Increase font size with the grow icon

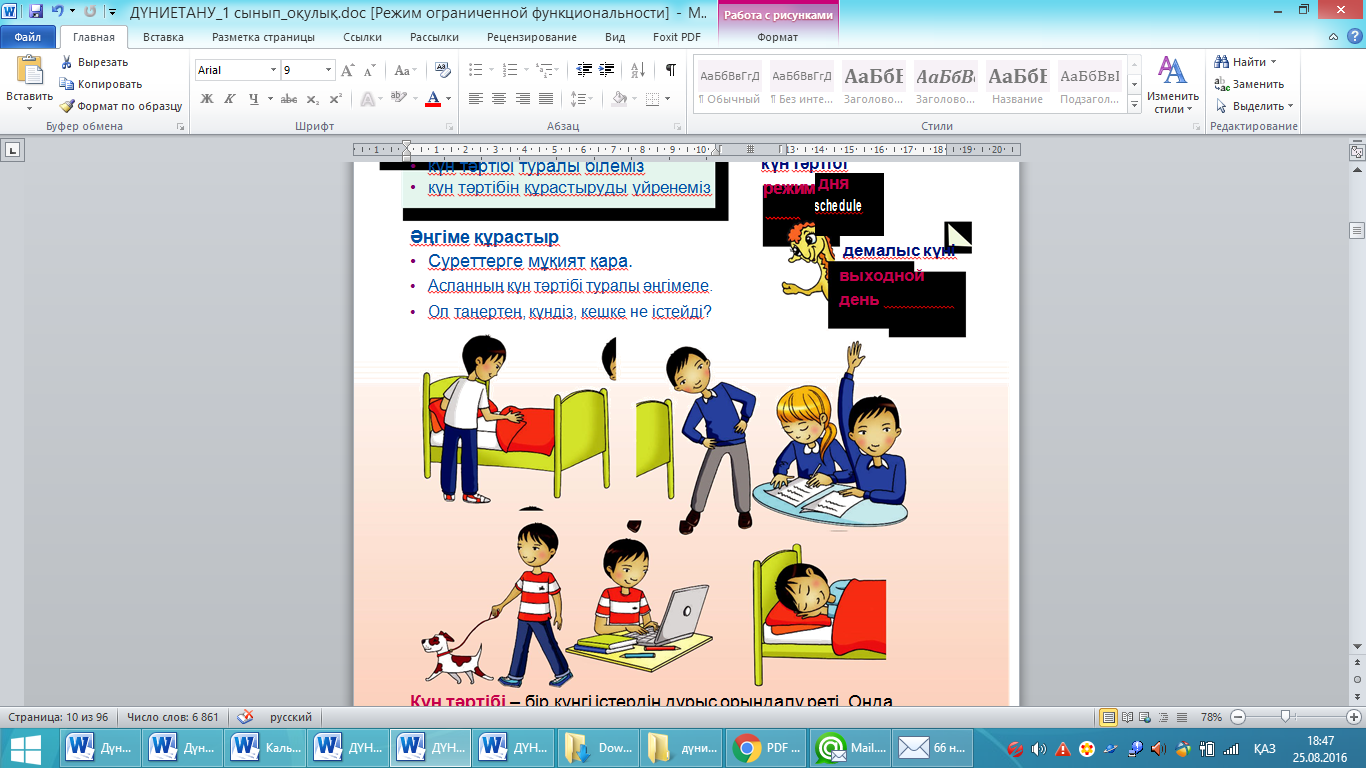pos(347,70)
